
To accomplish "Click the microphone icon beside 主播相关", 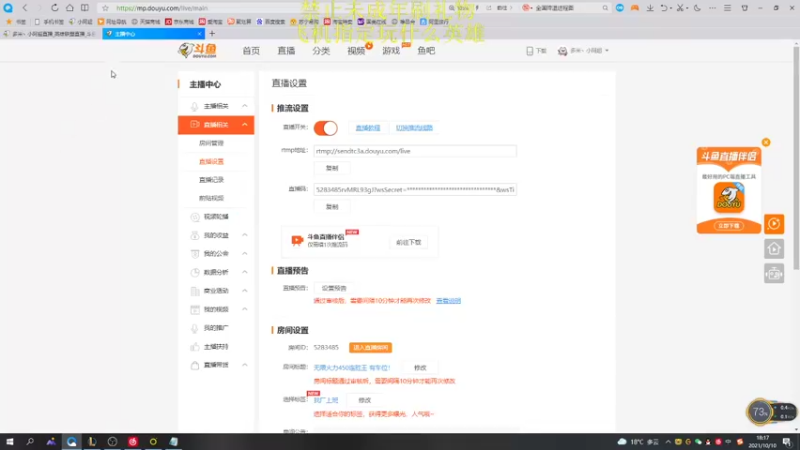I will [194, 106].
